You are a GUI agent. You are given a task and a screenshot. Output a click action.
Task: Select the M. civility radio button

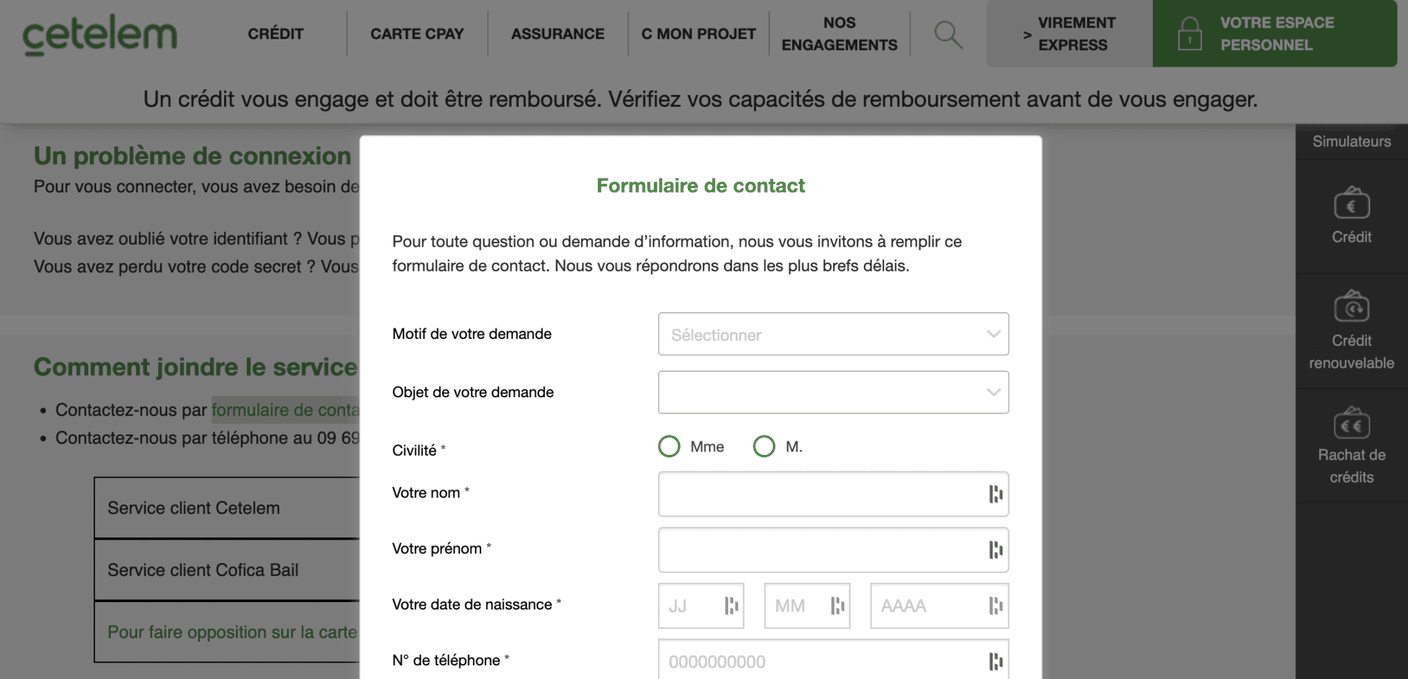click(x=764, y=446)
